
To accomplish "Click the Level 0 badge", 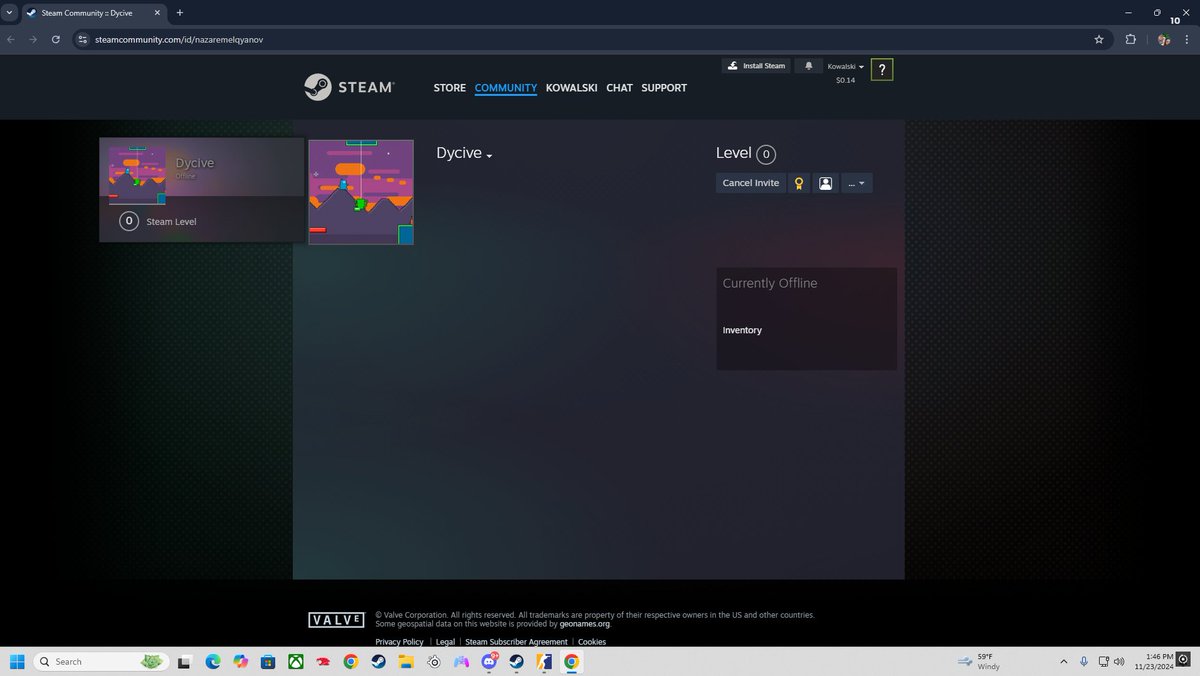I will pos(766,154).
